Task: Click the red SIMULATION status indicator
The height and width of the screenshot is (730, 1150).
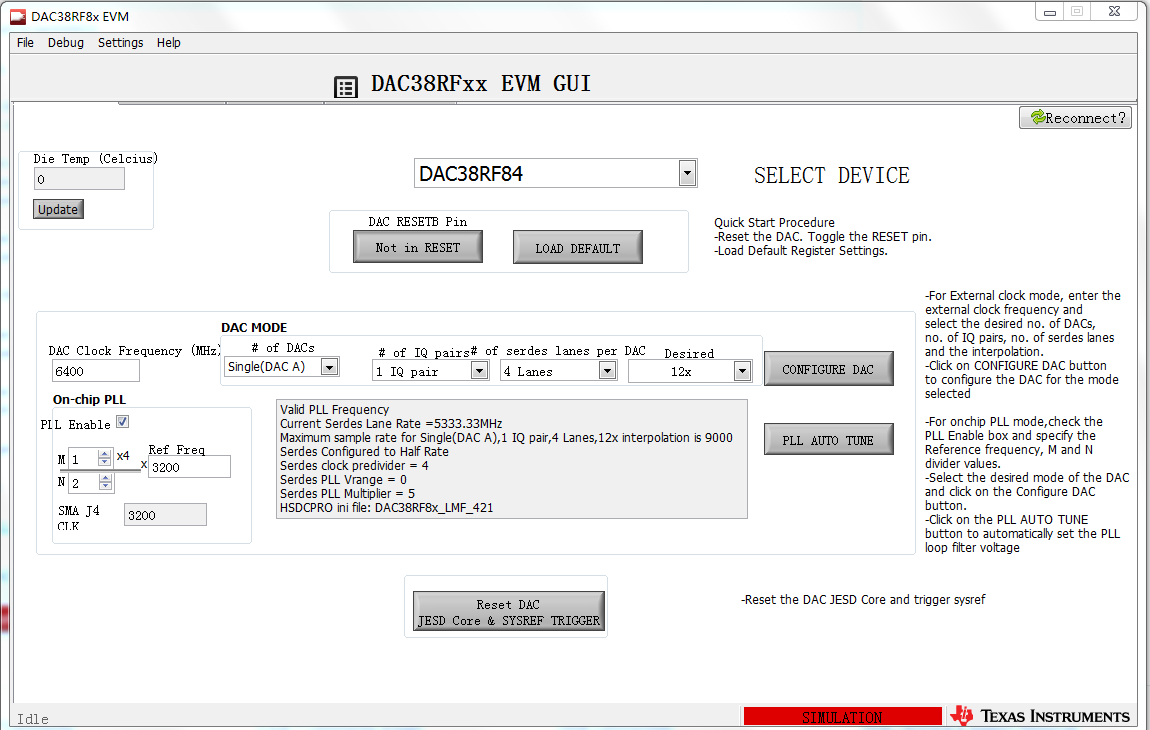Action: click(843, 716)
